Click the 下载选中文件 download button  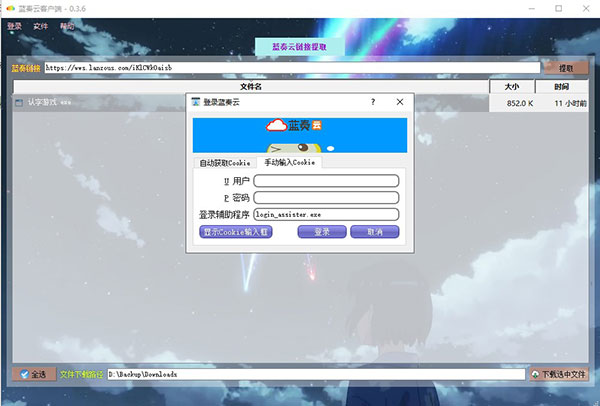pyautogui.click(x=558, y=374)
